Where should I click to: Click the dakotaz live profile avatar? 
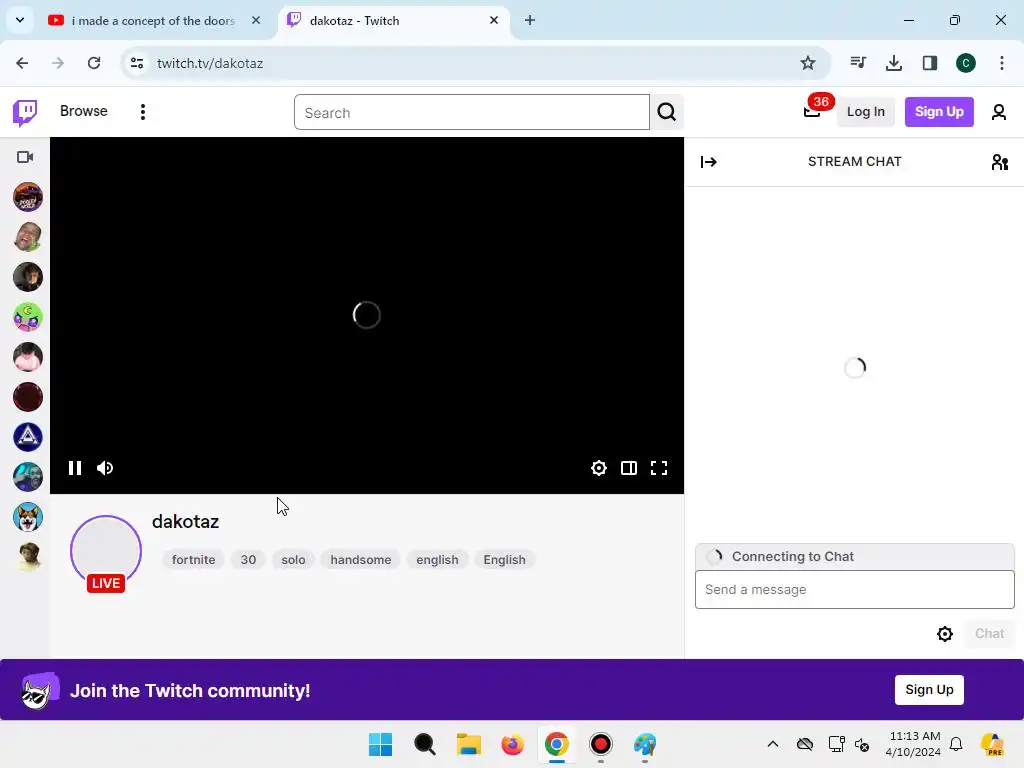(106, 552)
